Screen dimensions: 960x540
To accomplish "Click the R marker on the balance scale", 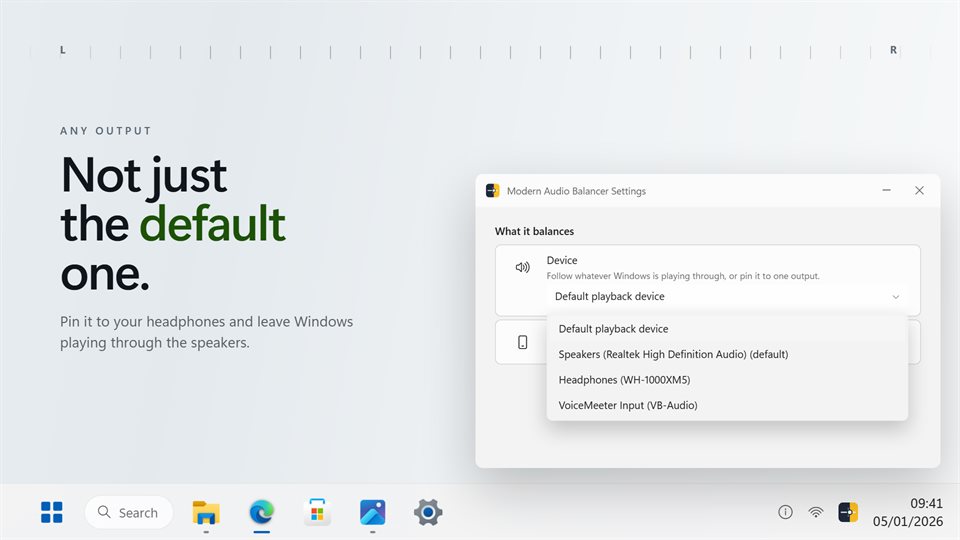I will (893, 50).
